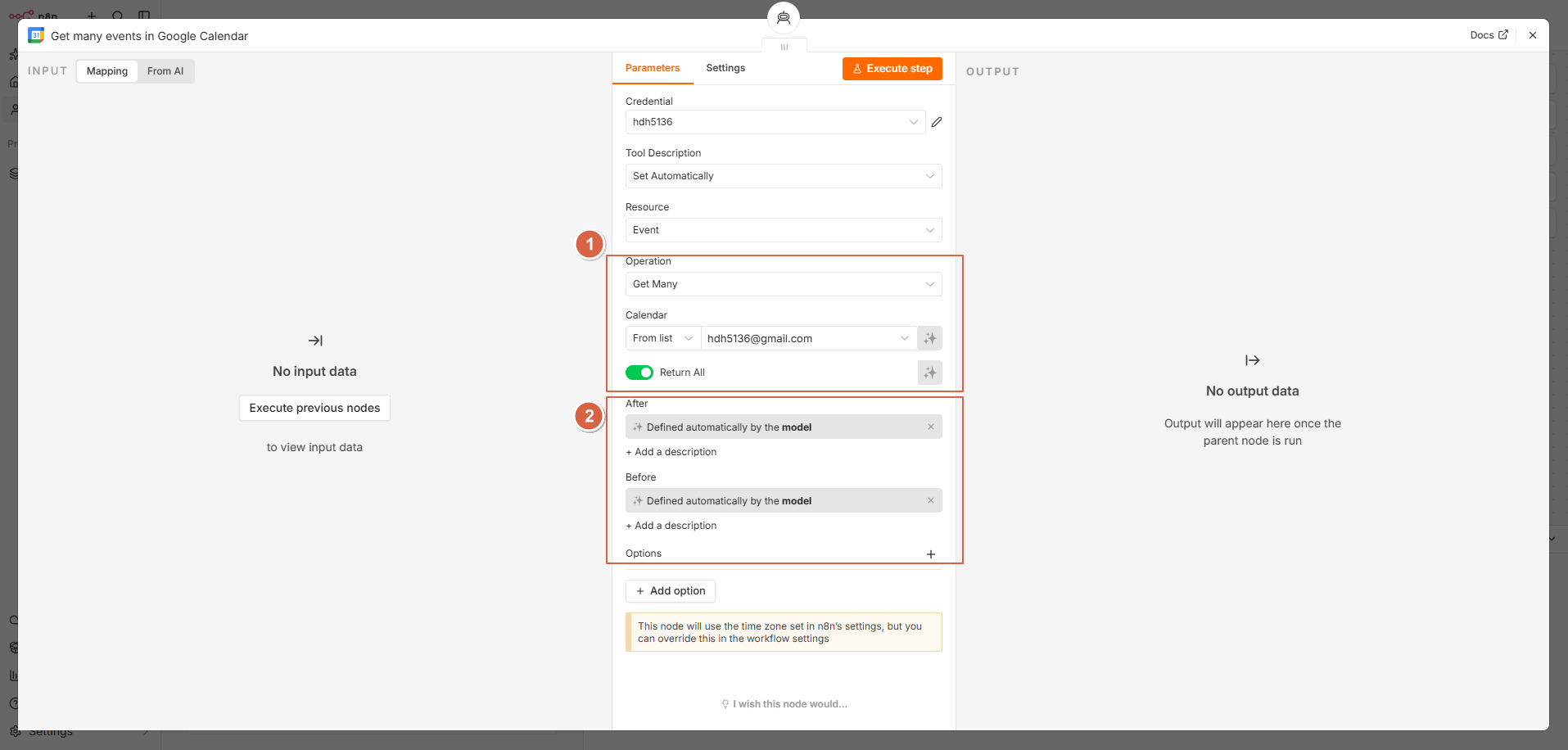Click the Execute step button
This screenshot has width=1568, height=750.
(x=892, y=69)
